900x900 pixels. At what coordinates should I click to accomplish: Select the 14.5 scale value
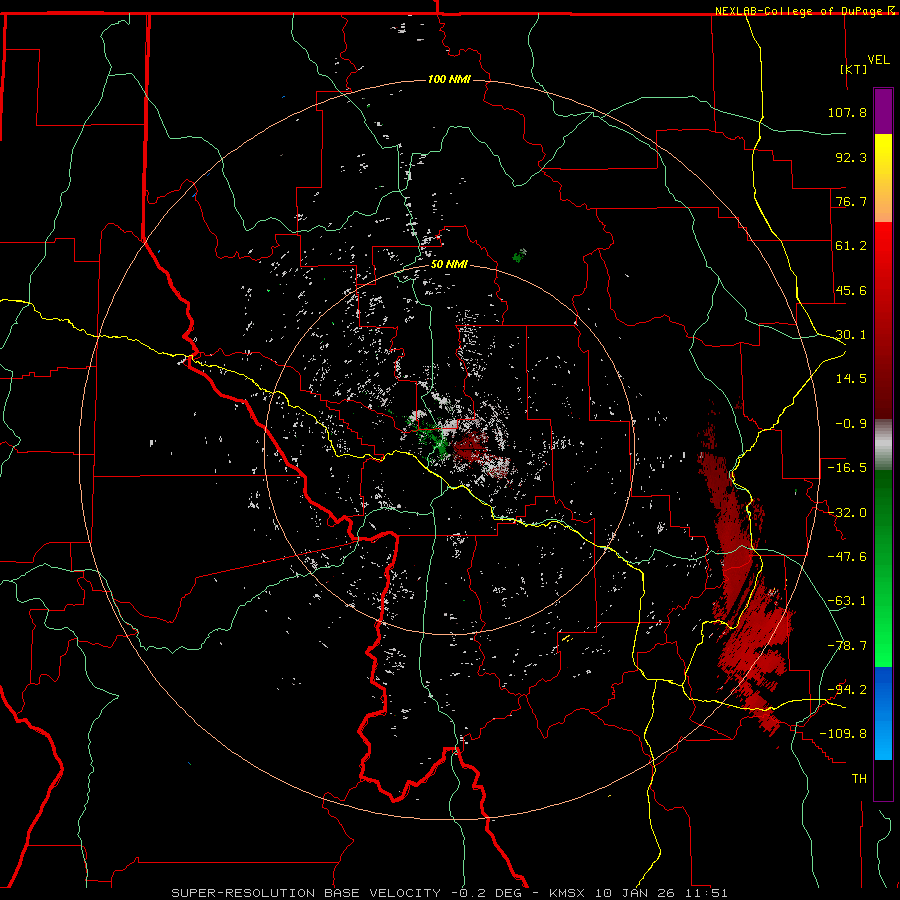click(851, 379)
